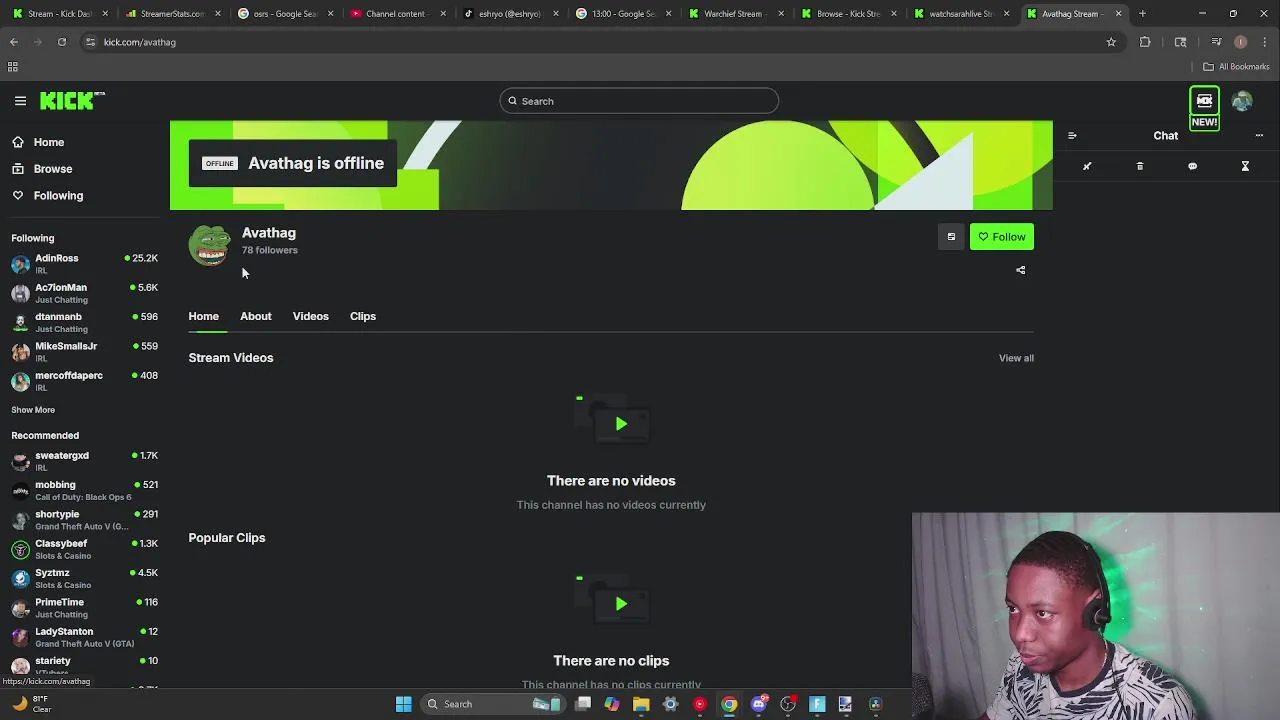The image size is (1280, 720).
Task: Open All Bookmarks folder
Action: pos(1236,67)
